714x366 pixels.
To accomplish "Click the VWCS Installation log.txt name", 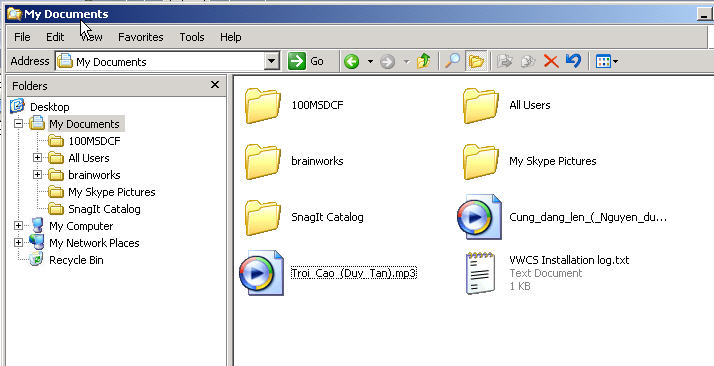I will coord(569,260).
